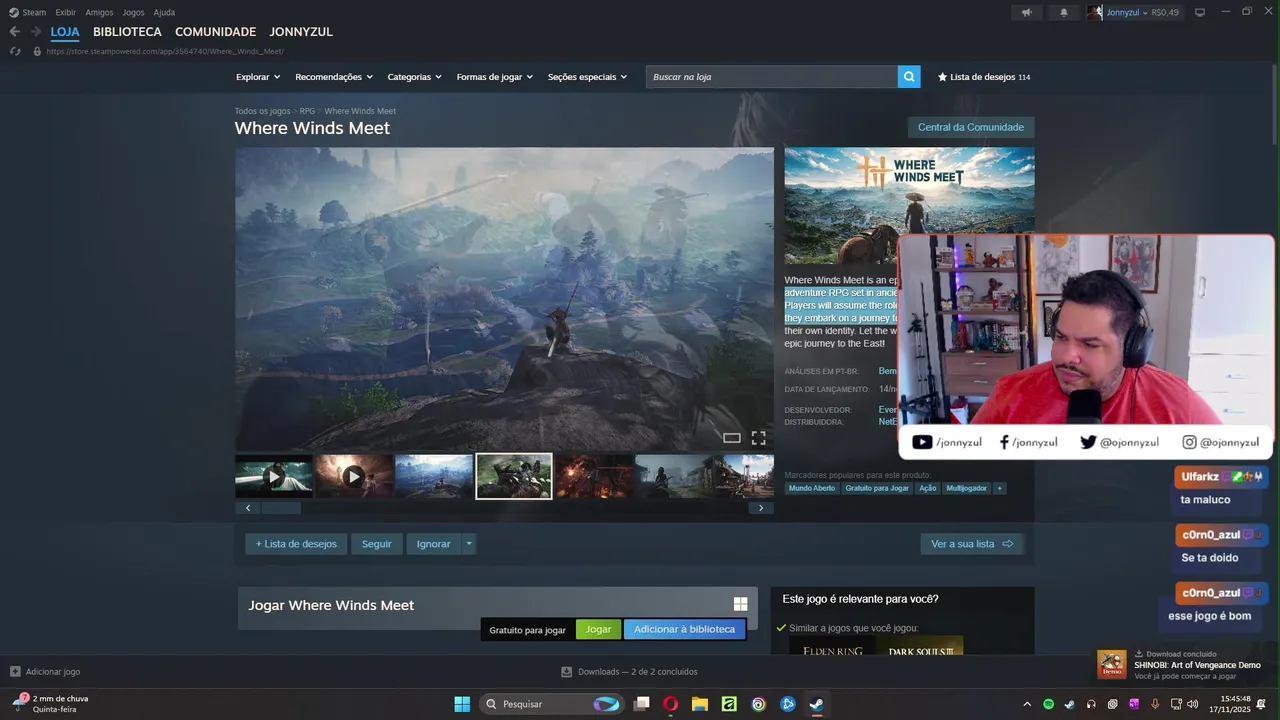
Task: Open the Amigos menu
Action: (99, 12)
